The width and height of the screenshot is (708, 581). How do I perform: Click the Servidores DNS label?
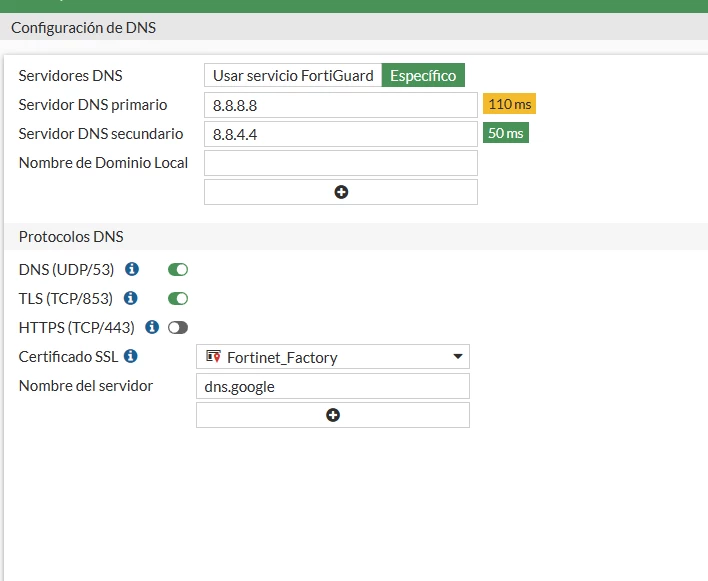point(70,75)
